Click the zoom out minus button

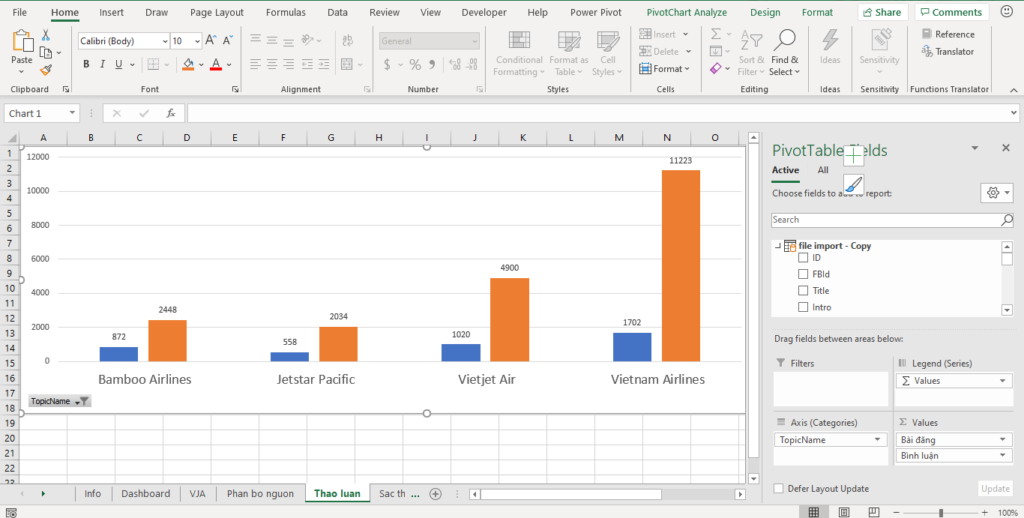[x=897, y=513]
